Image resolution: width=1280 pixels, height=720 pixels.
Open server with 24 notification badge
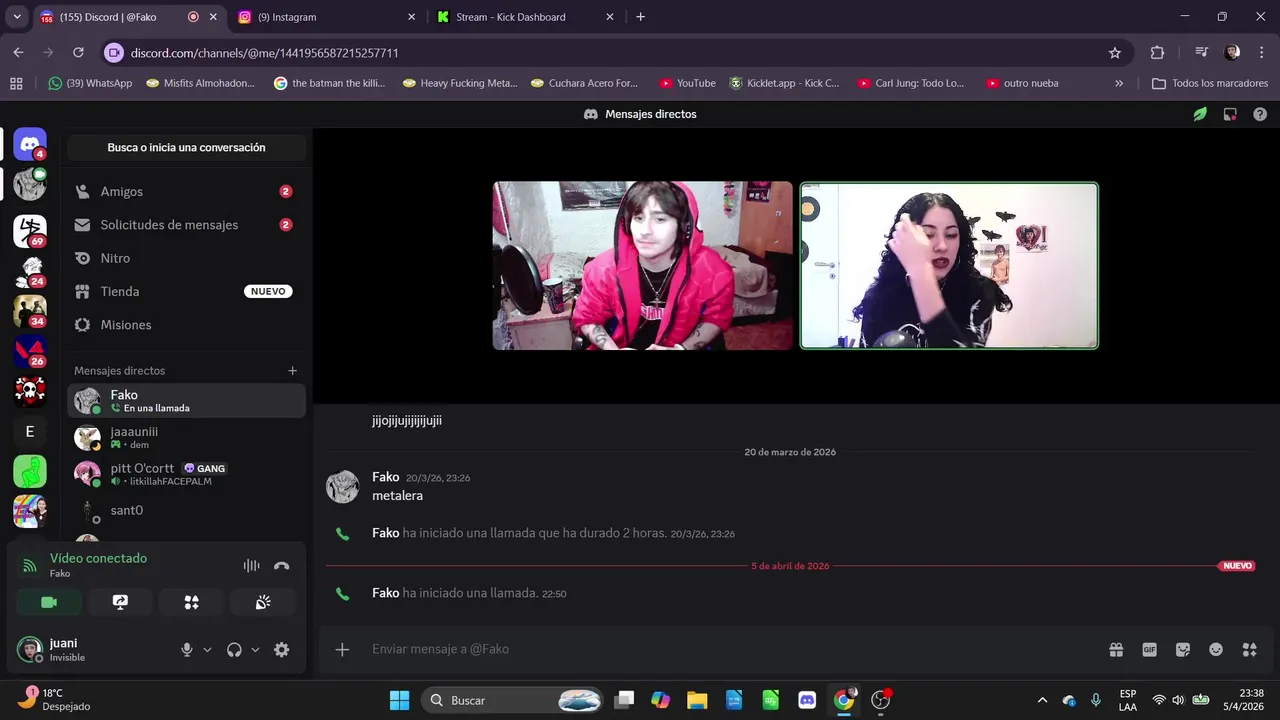click(x=30, y=271)
